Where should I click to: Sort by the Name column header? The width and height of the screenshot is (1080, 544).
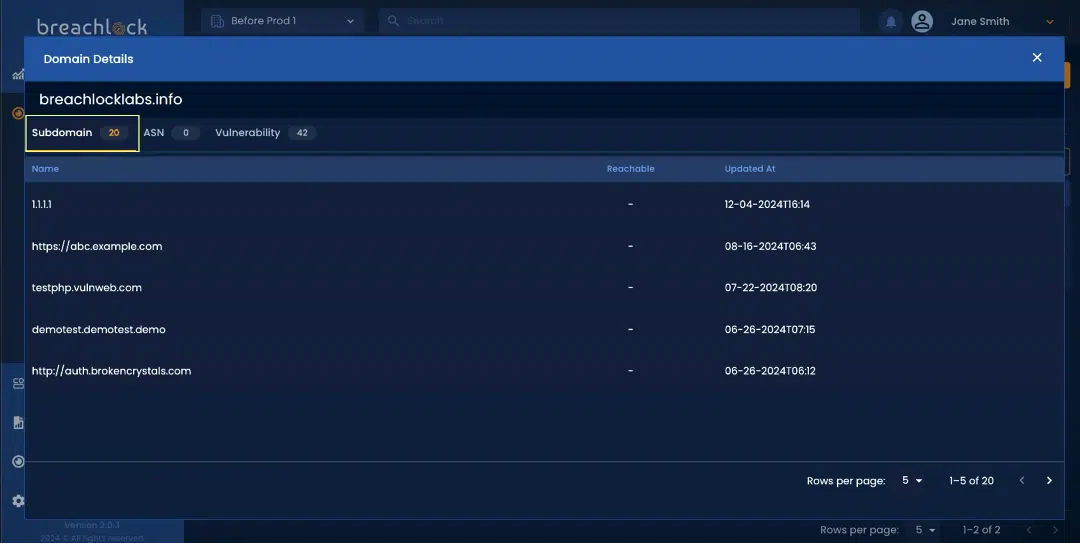45,169
